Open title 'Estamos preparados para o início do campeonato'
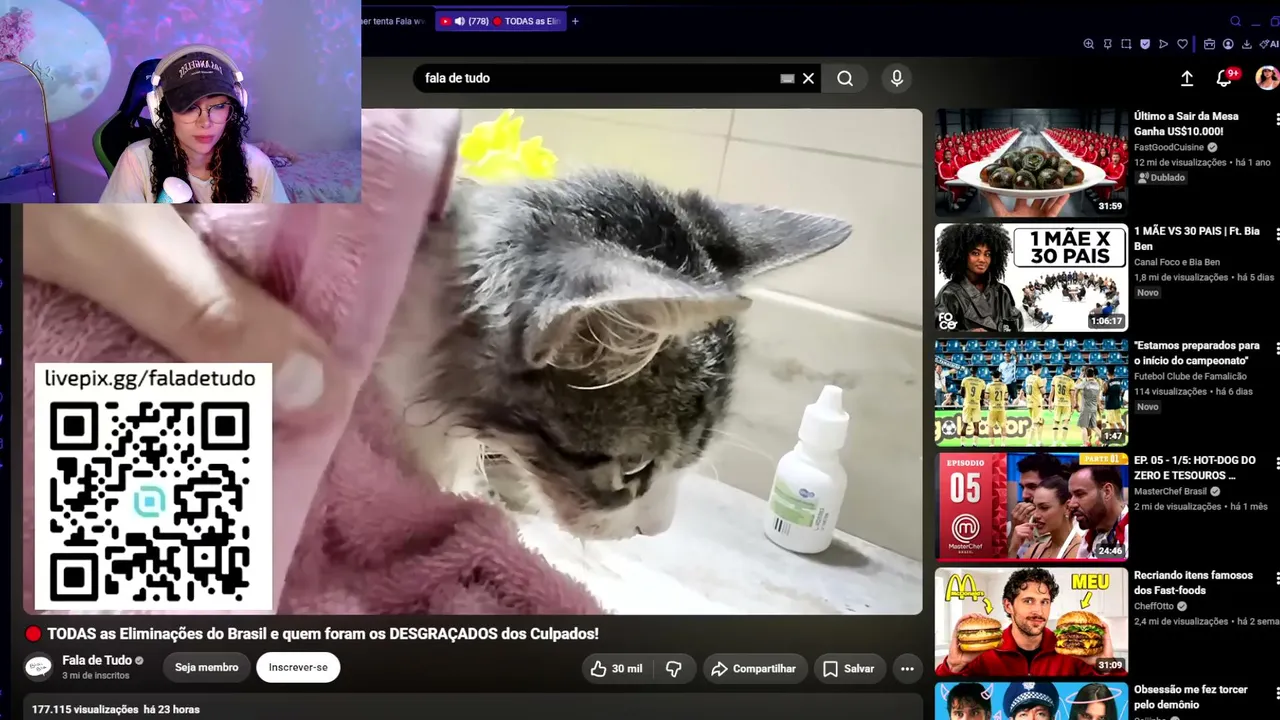Screen dimensions: 1280x720 click(x=1197, y=353)
